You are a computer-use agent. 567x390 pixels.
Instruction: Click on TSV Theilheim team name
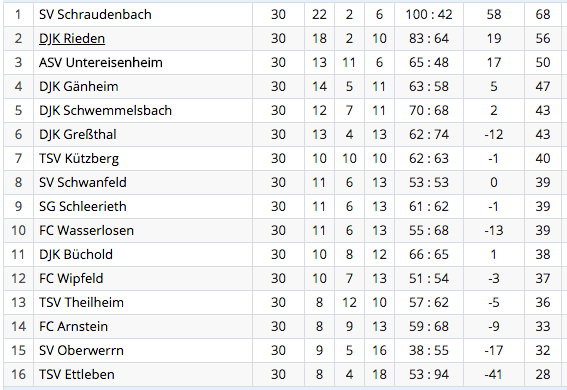pos(81,302)
